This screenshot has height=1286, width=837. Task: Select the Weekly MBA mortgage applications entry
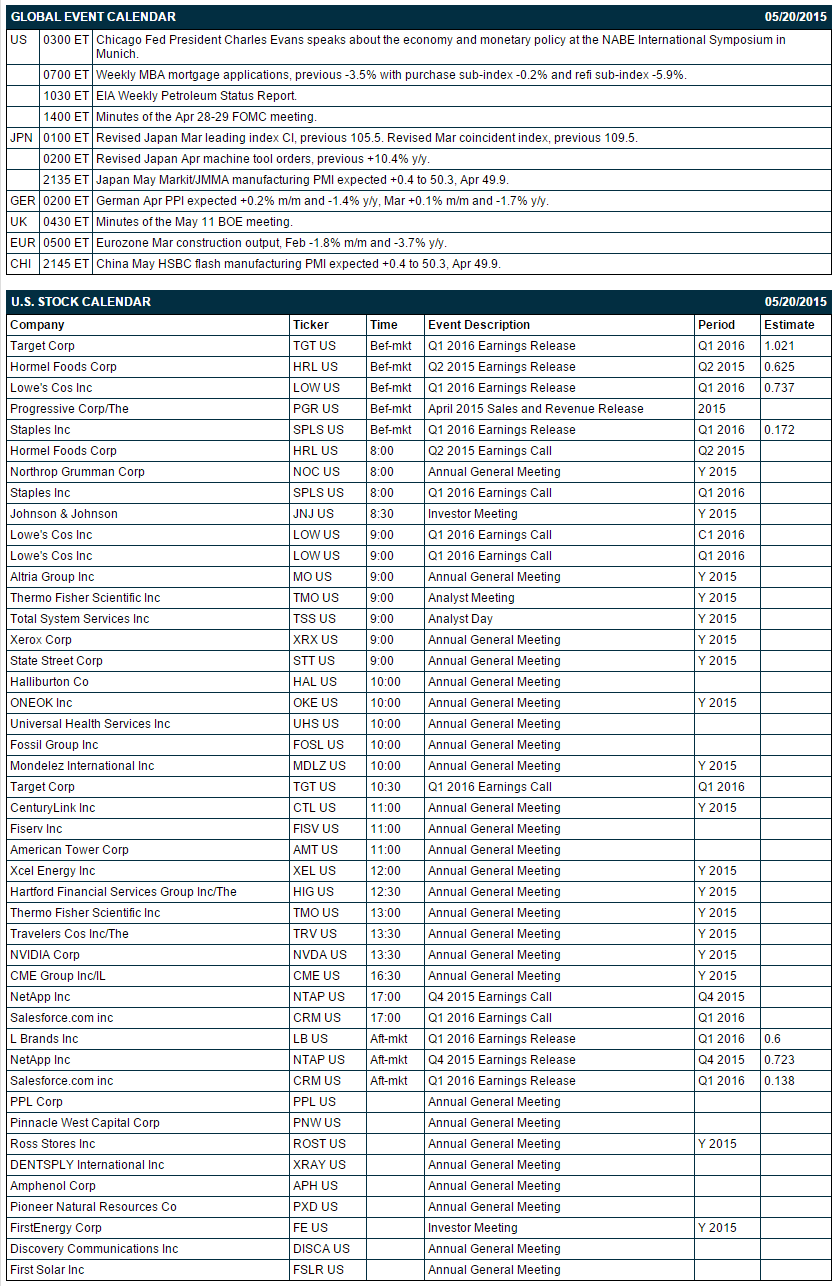point(391,75)
